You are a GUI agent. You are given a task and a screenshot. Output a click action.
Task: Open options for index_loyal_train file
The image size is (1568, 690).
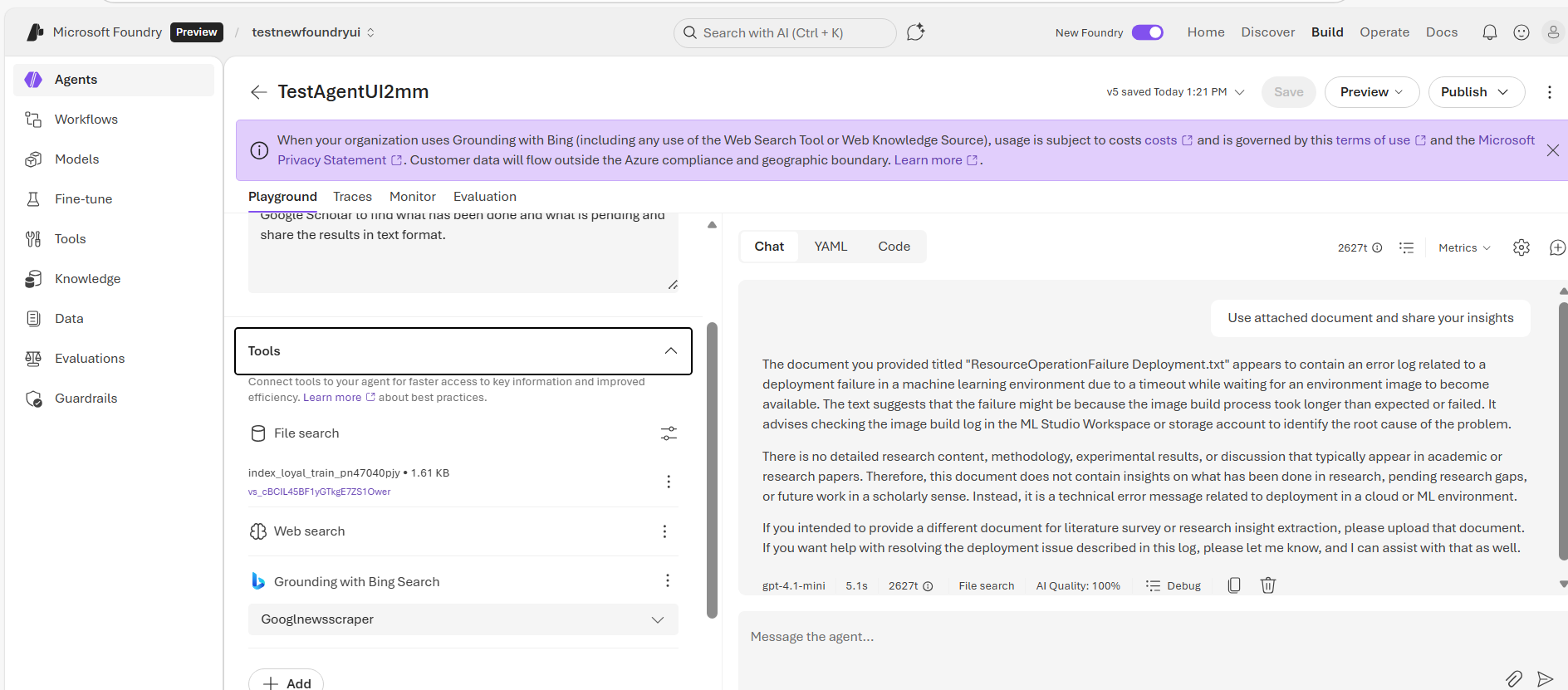point(669,482)
